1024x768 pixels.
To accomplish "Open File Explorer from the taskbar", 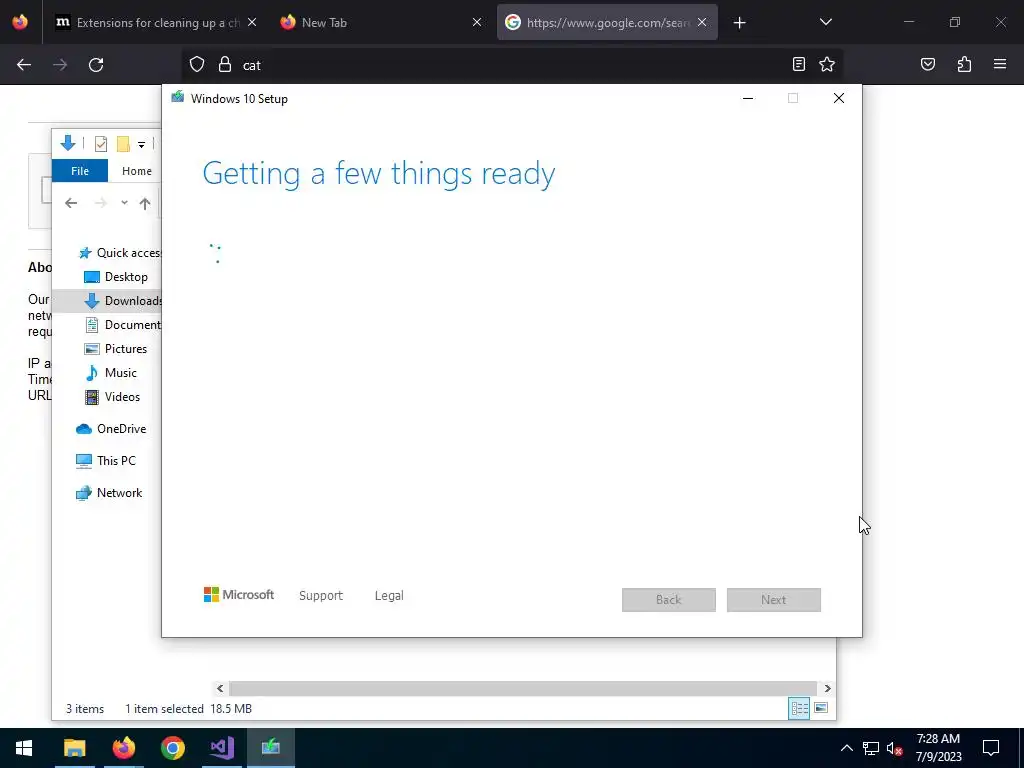I will (74, 748).
